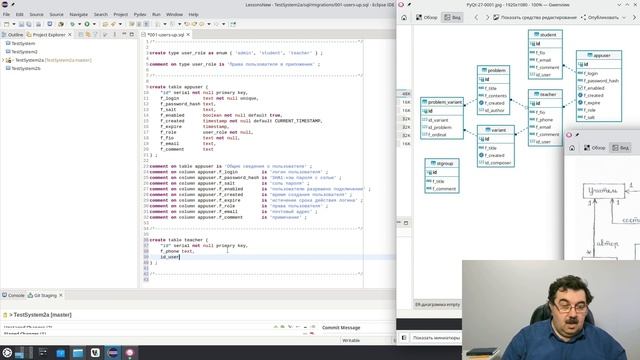This screenshot has width=640, height=360.
Task: Click Collapse All icon in Project Explorer
Action: click(81, 35)
